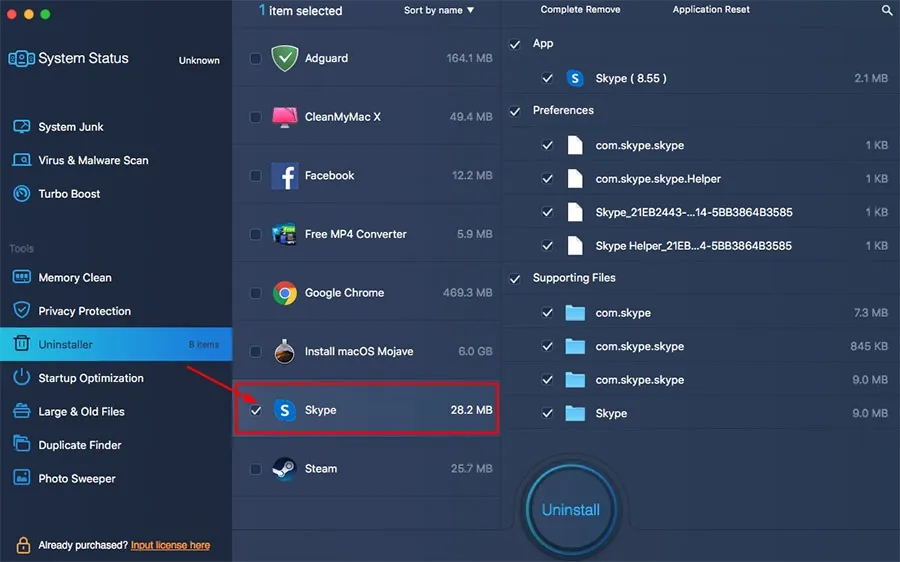Viewport: 900px width, 562px height.
Task: Switch to Complete Remove tab
Action: pyautogui.click(x=580, y=10)
